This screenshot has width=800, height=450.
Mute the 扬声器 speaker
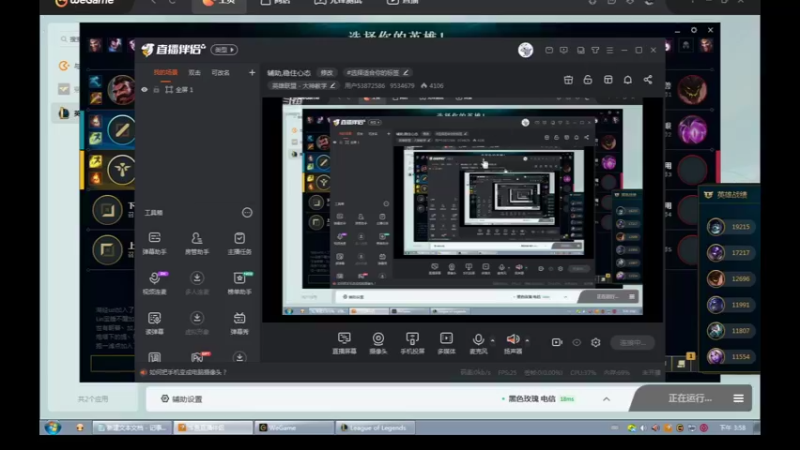click(x=513, y=343)
